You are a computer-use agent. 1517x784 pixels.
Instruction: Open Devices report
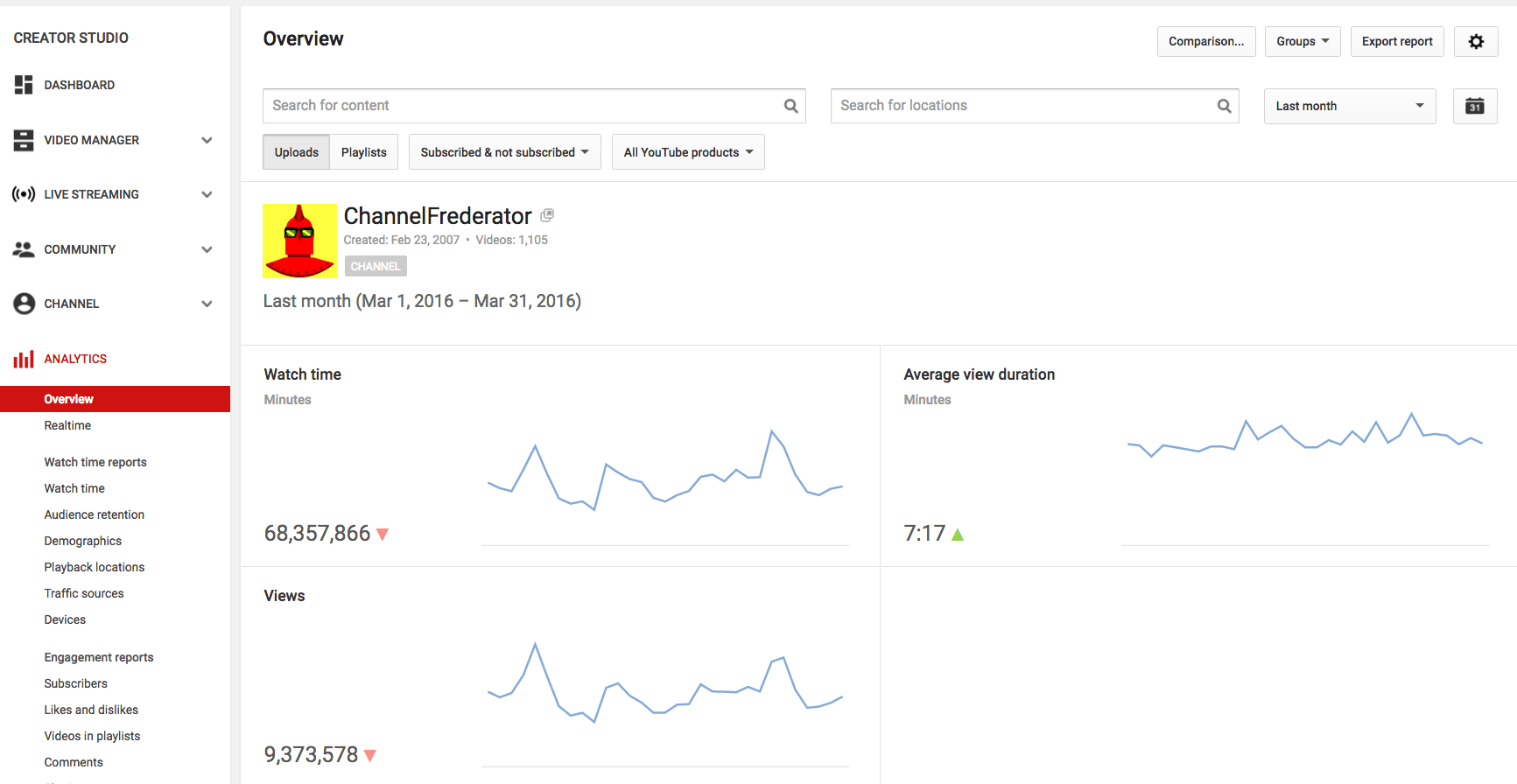tap(65, 619)
